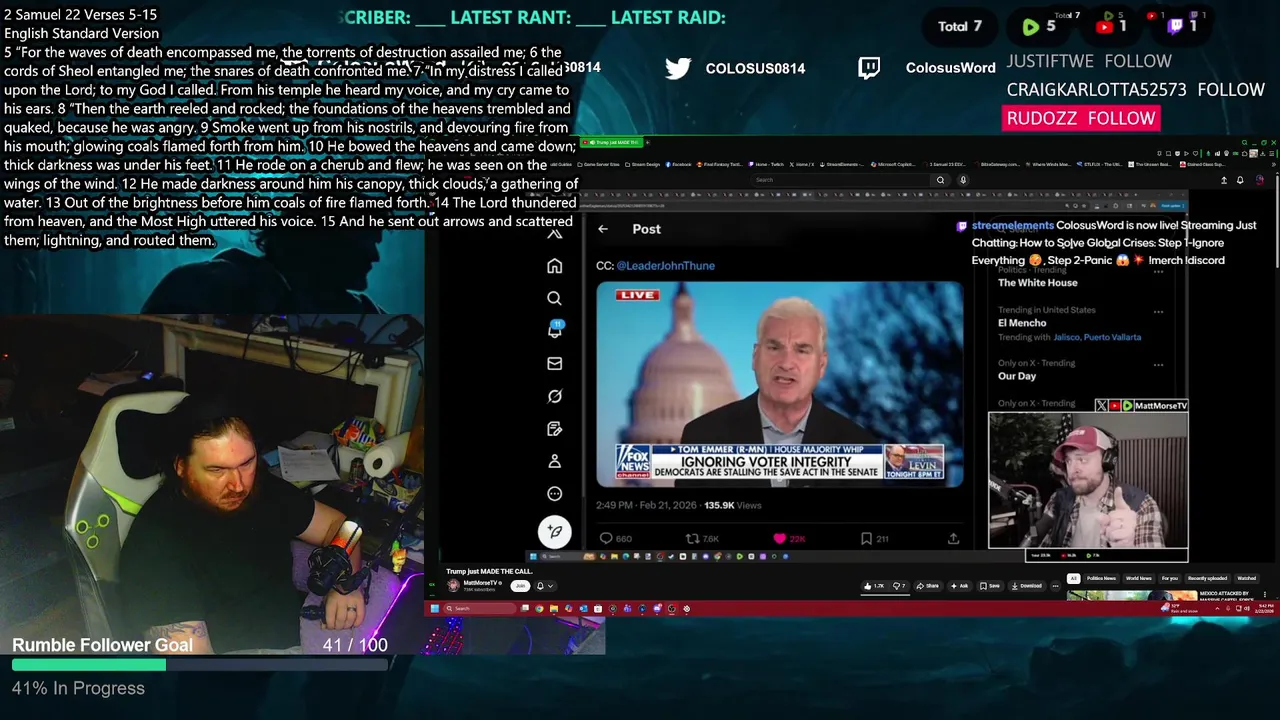Image resolution: width=1280 pixels, height=720 pixels.
Task: Open Messages envelope in the X sidebar
Action: [554, 363]
